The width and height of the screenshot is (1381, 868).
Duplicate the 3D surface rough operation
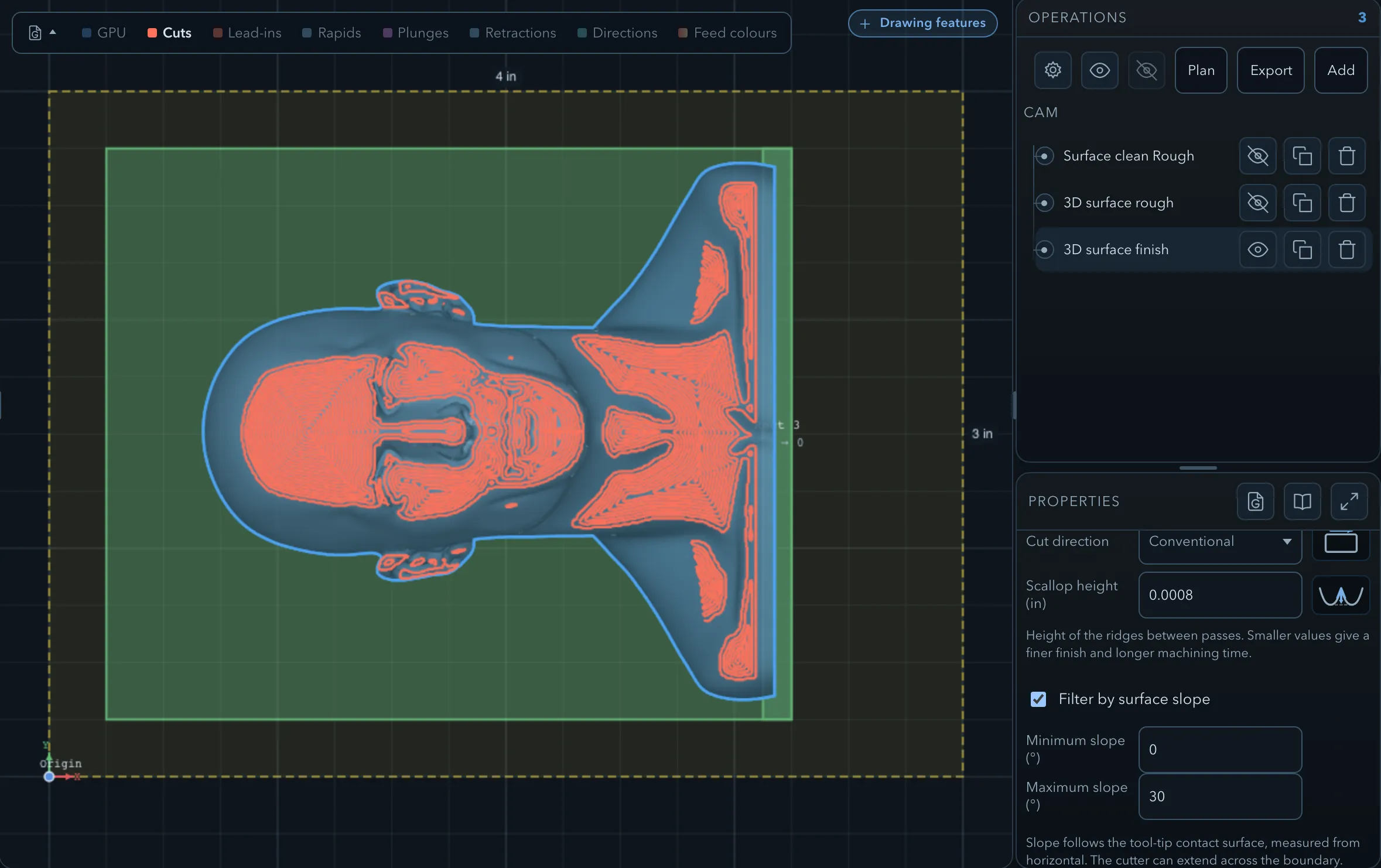pyautogui.click(x=1303, y=203)
